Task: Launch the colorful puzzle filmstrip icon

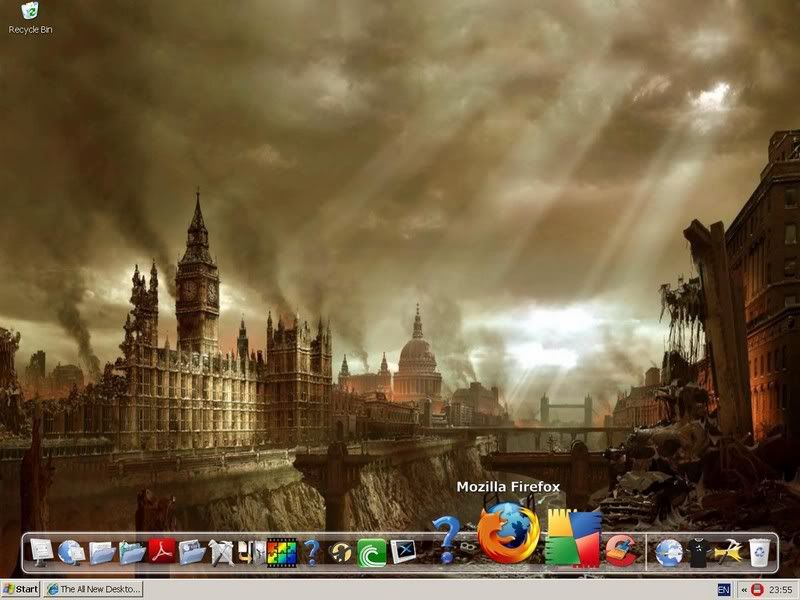Action: (x=282, y=553)
